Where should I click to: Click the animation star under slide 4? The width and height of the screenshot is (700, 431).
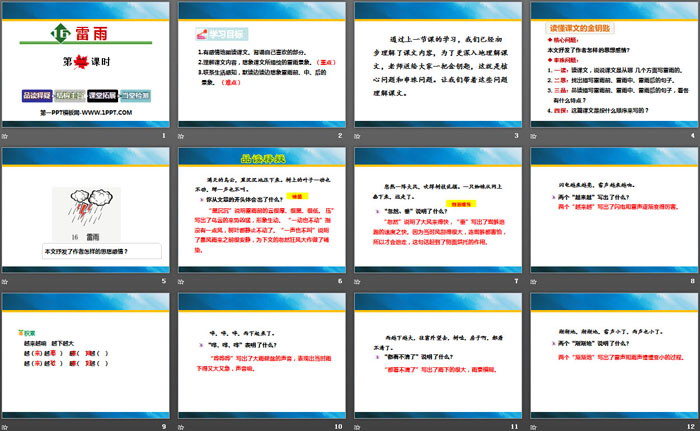(536, 134)
